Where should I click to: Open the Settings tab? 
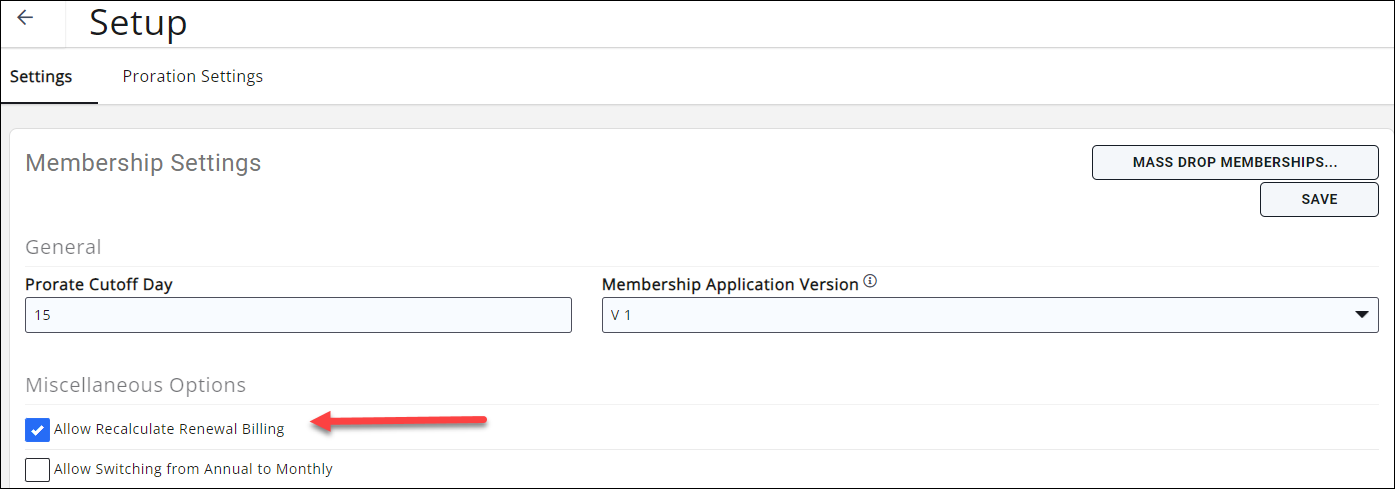(x=41, y=77)
